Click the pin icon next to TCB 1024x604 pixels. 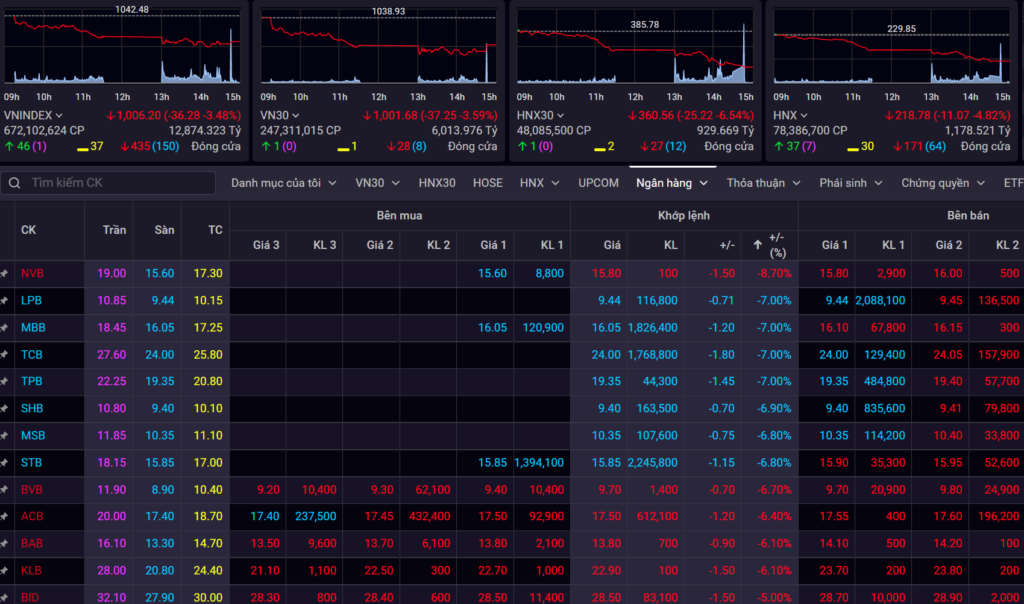5,354
